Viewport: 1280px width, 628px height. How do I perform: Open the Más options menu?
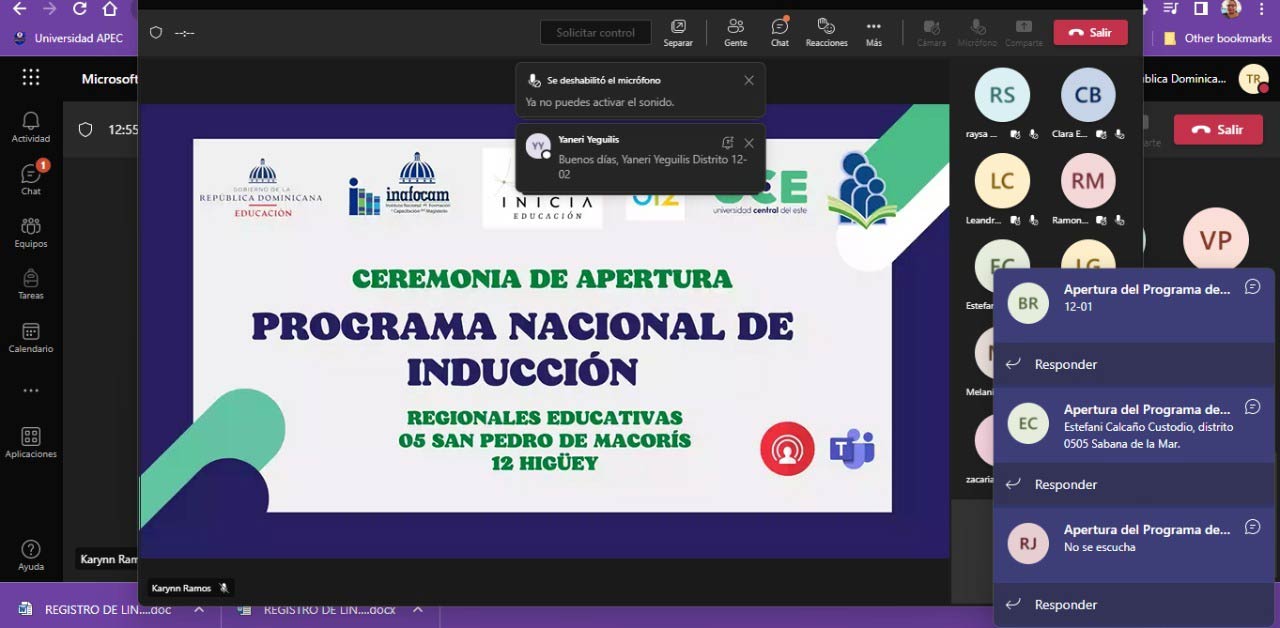(872, 31)
